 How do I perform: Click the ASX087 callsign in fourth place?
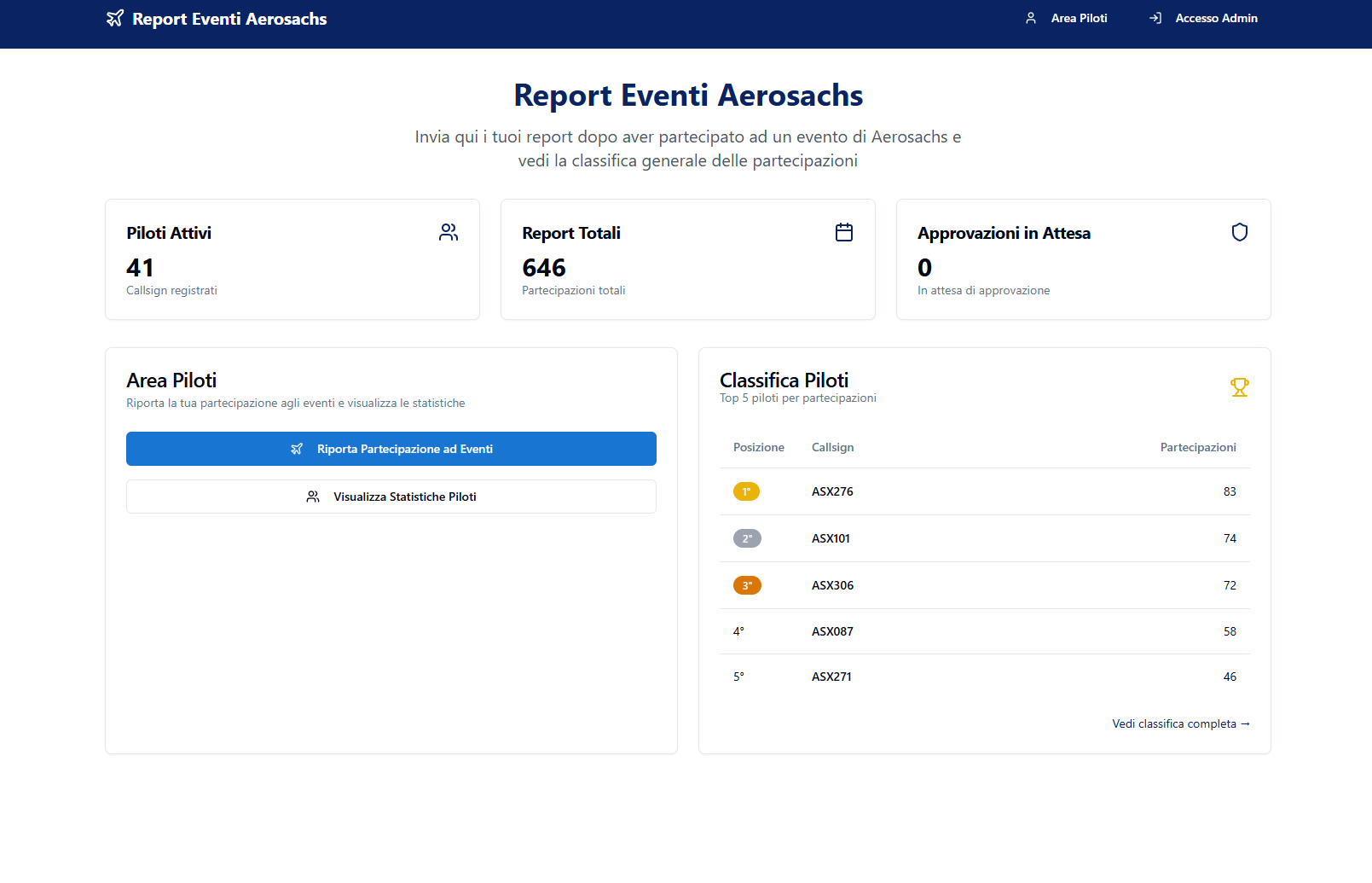click(832, 631)
